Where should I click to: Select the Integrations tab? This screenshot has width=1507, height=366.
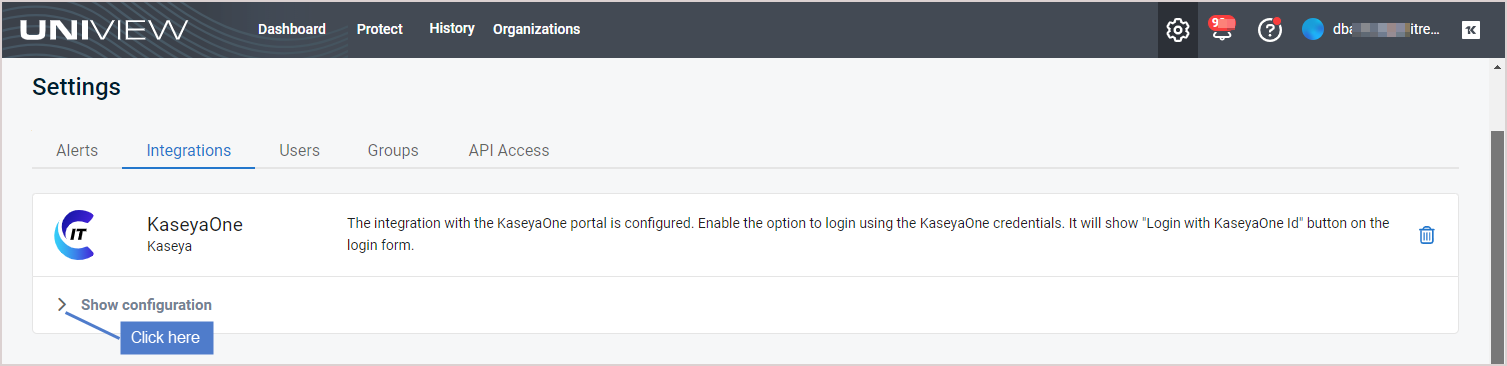189,150
